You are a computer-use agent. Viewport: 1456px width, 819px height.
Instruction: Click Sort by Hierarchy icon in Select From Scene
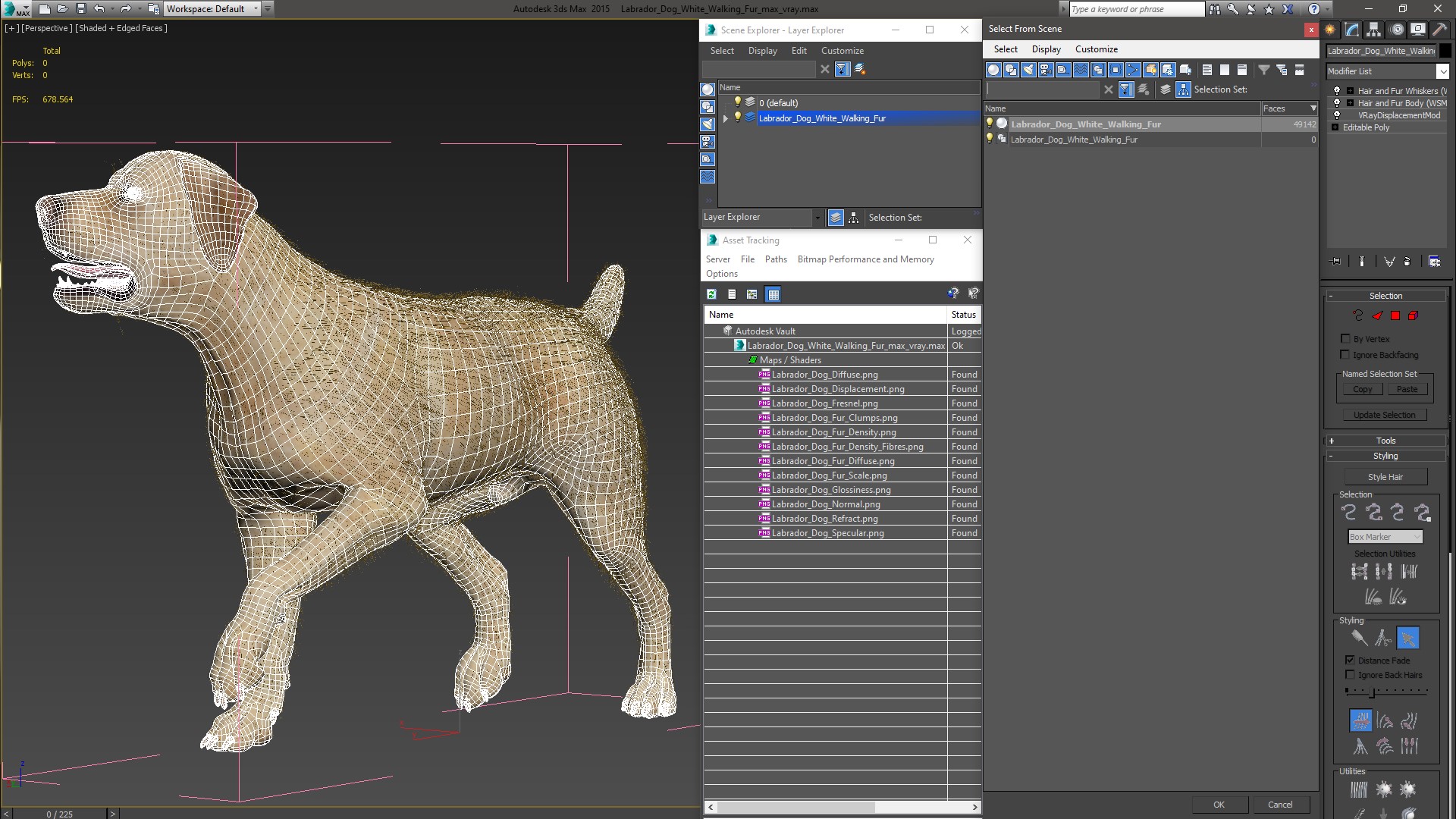[1183, 89]
